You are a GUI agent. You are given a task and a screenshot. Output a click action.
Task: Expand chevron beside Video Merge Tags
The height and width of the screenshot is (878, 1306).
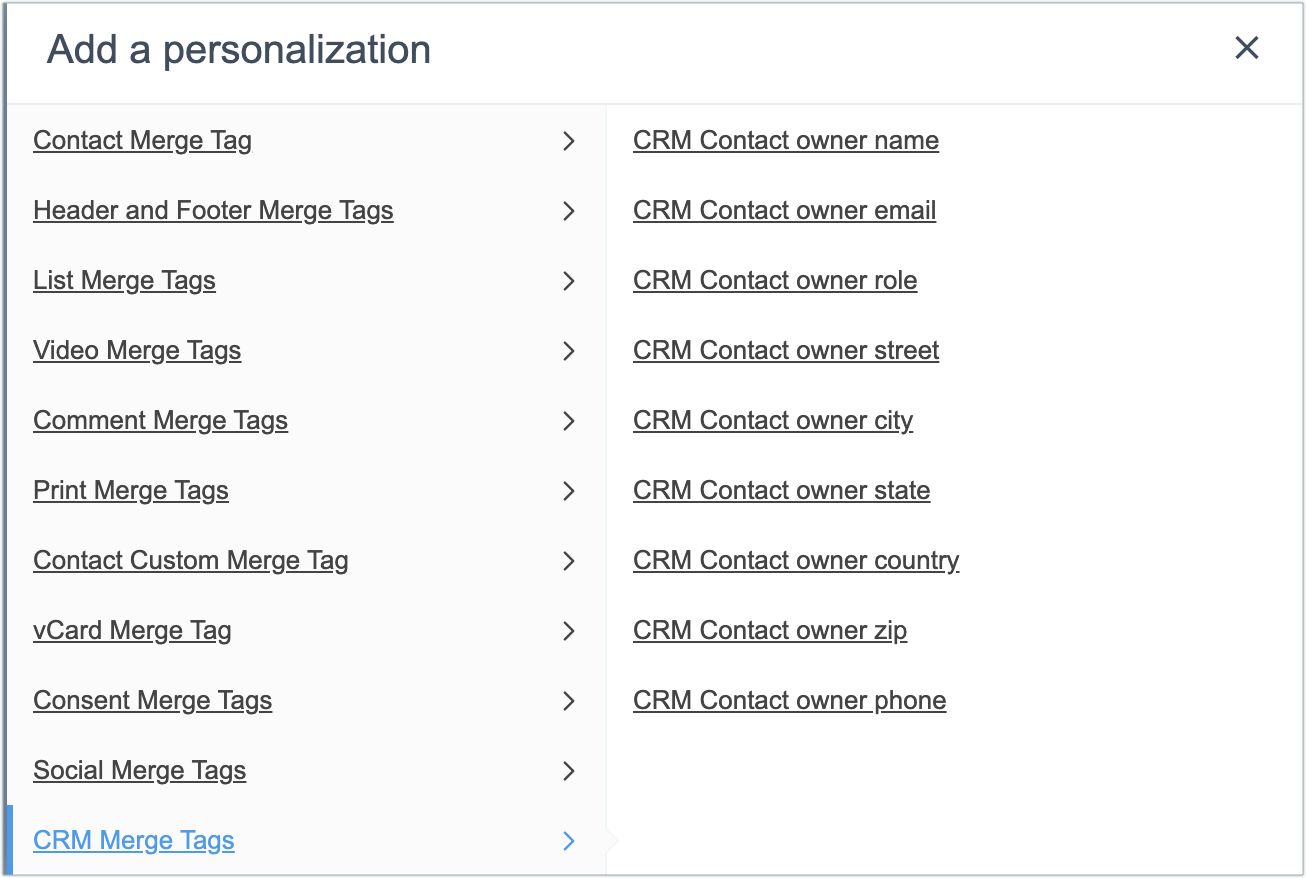(x=569, y=351)
